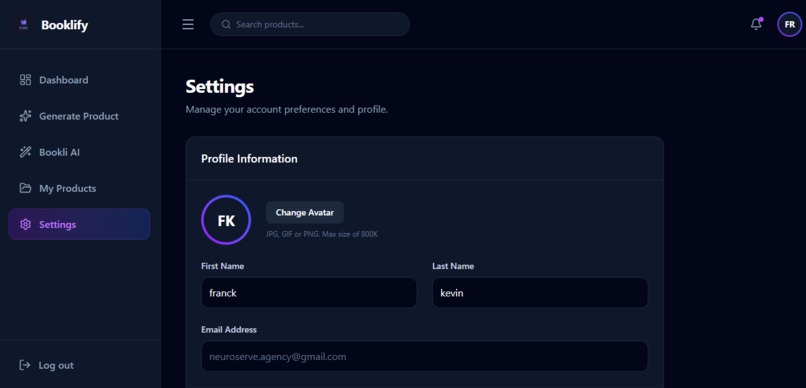806x388 pixels.
Task: Open the Dashboard page
Action: (x=79, y=80)
